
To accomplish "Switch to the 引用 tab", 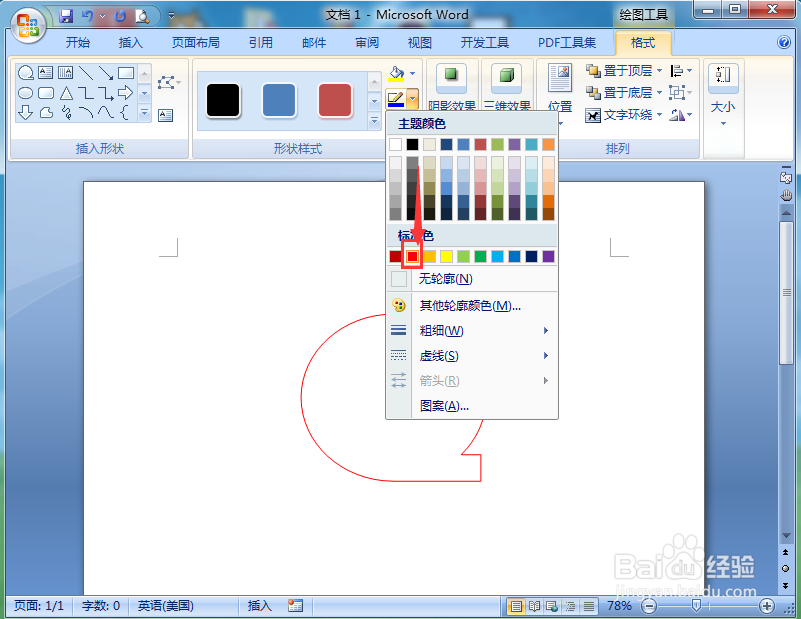I will click(x=261, y=42).
